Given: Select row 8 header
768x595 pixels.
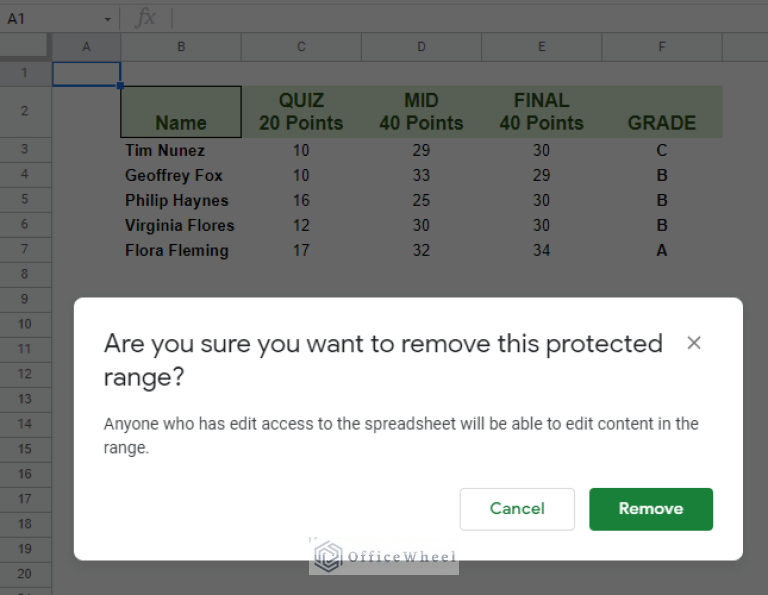Looking at the screenshot, I should 24,274.
